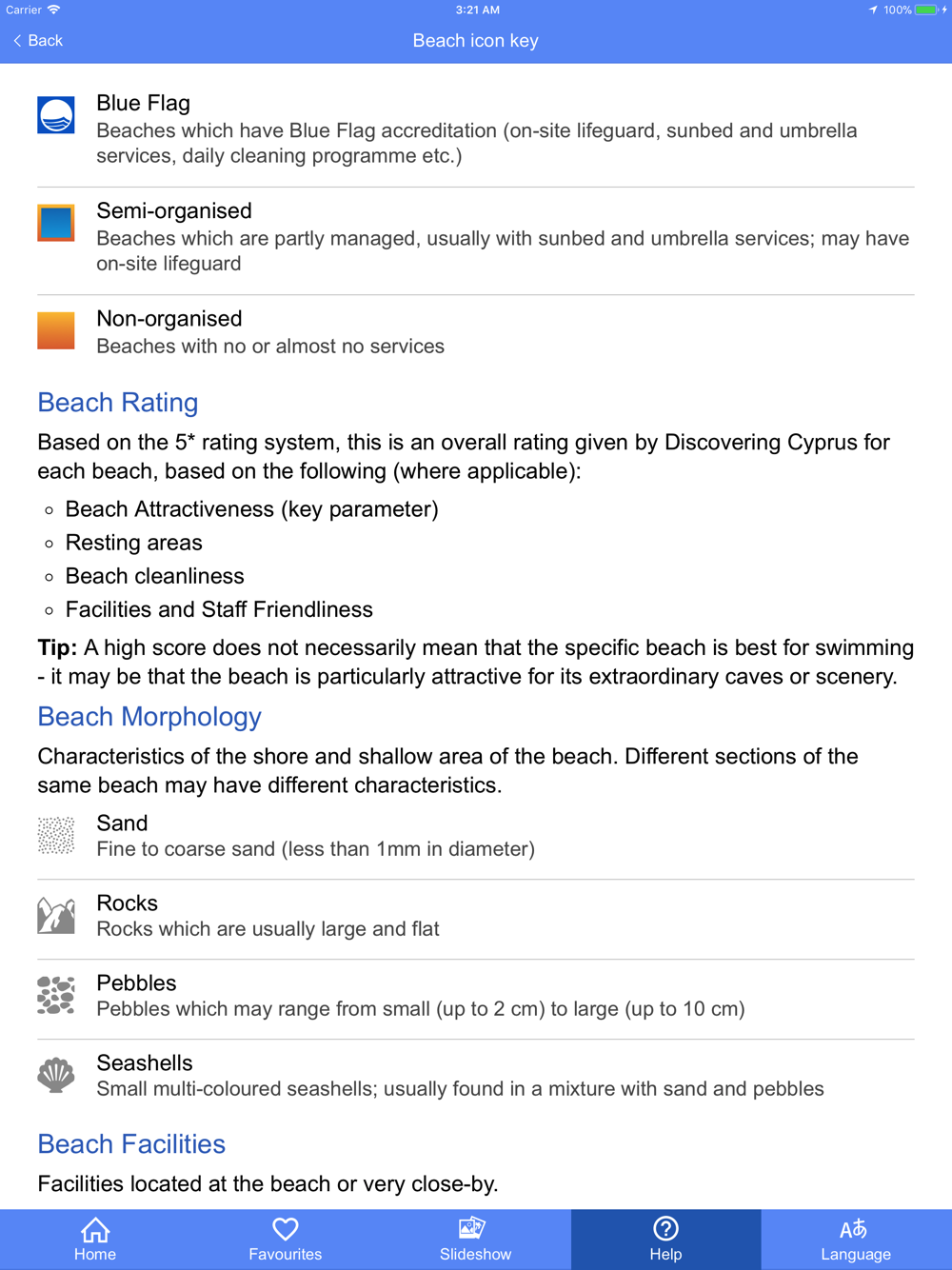Open the Favourites heart tab
952x1270 pixels.
[286, 1240]
